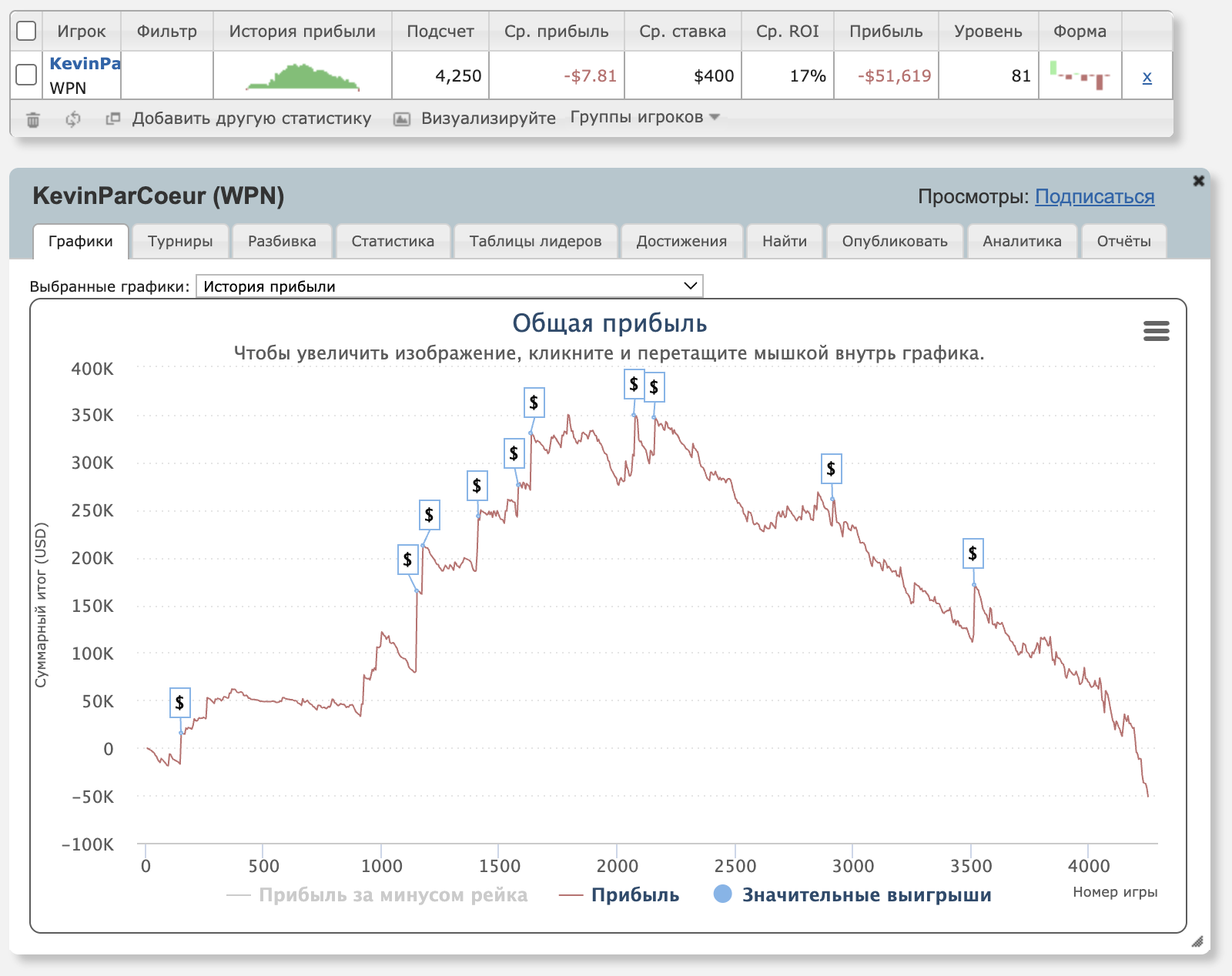Click the dollar marker near game 3500
This screenshot has height=976, width=1232.
tap(973, 553)
